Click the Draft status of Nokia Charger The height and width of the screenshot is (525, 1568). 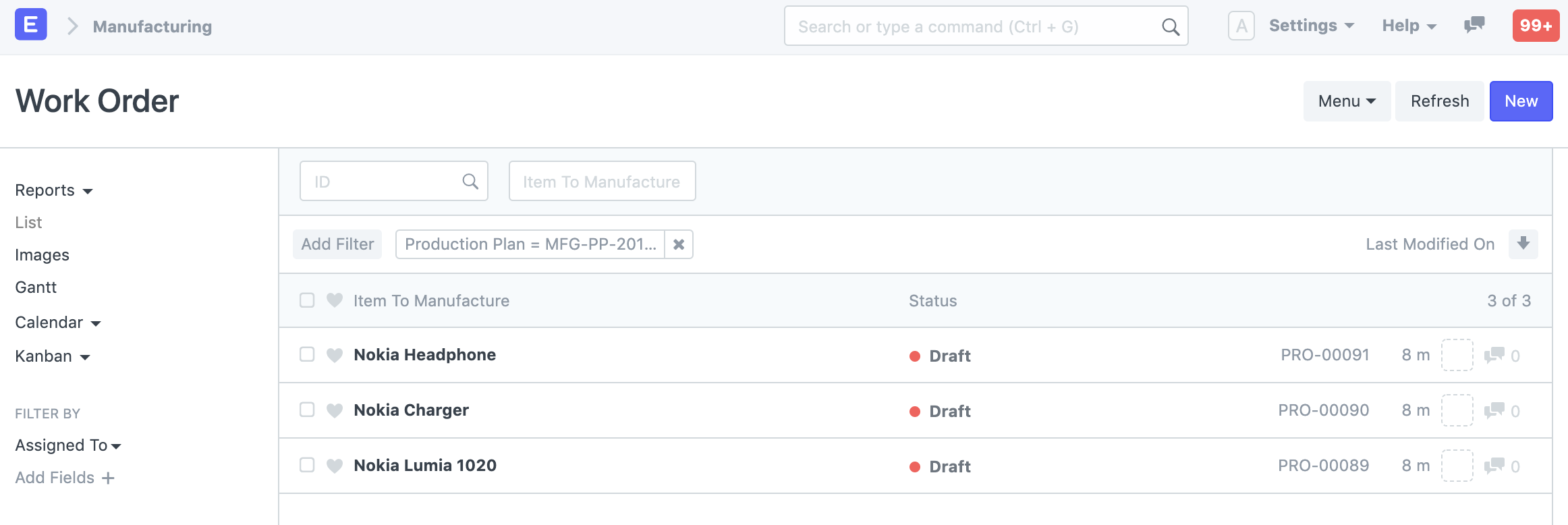click(x=940, y=411)
